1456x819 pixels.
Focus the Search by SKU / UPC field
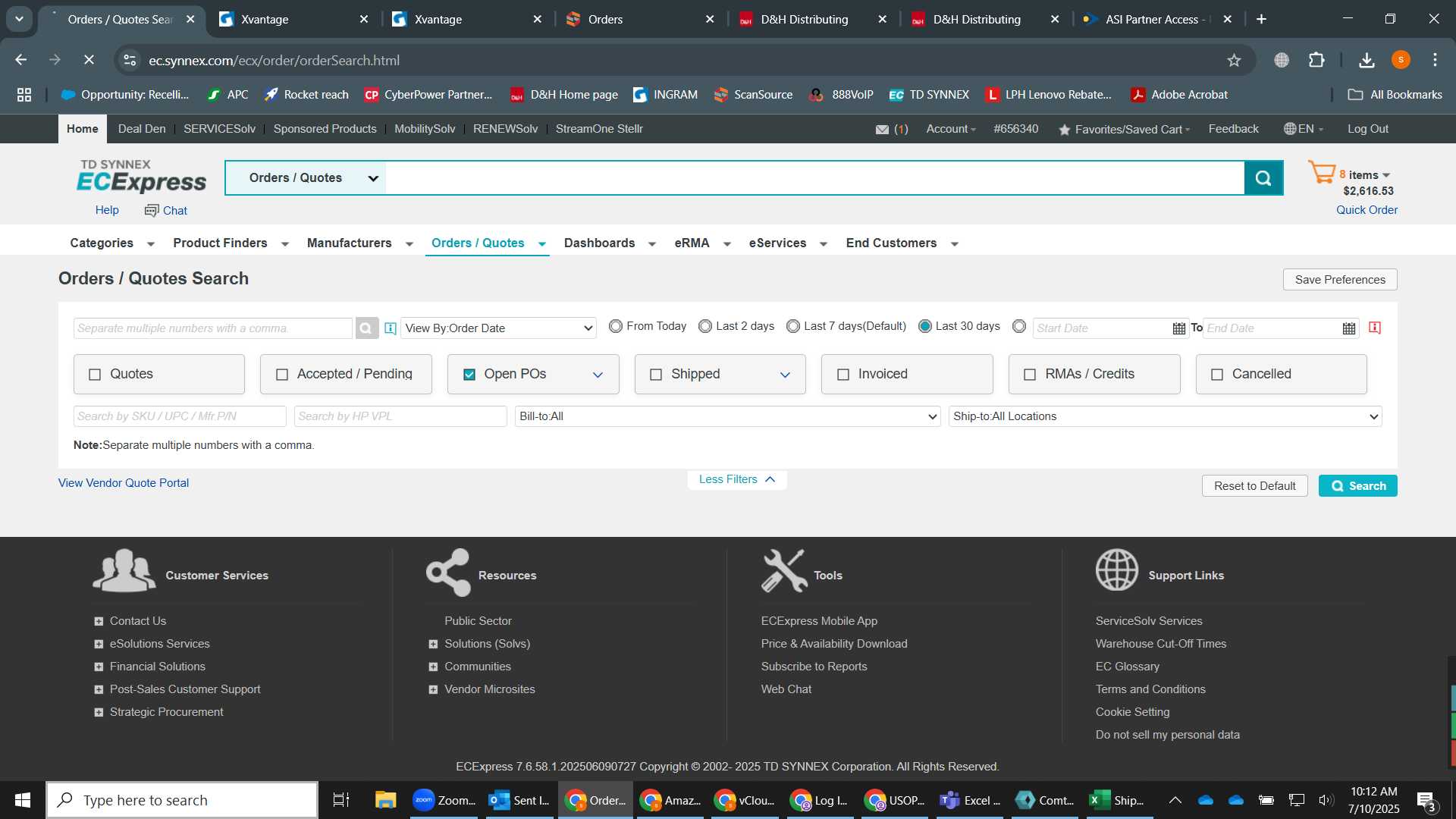click(x=180, y=416)
